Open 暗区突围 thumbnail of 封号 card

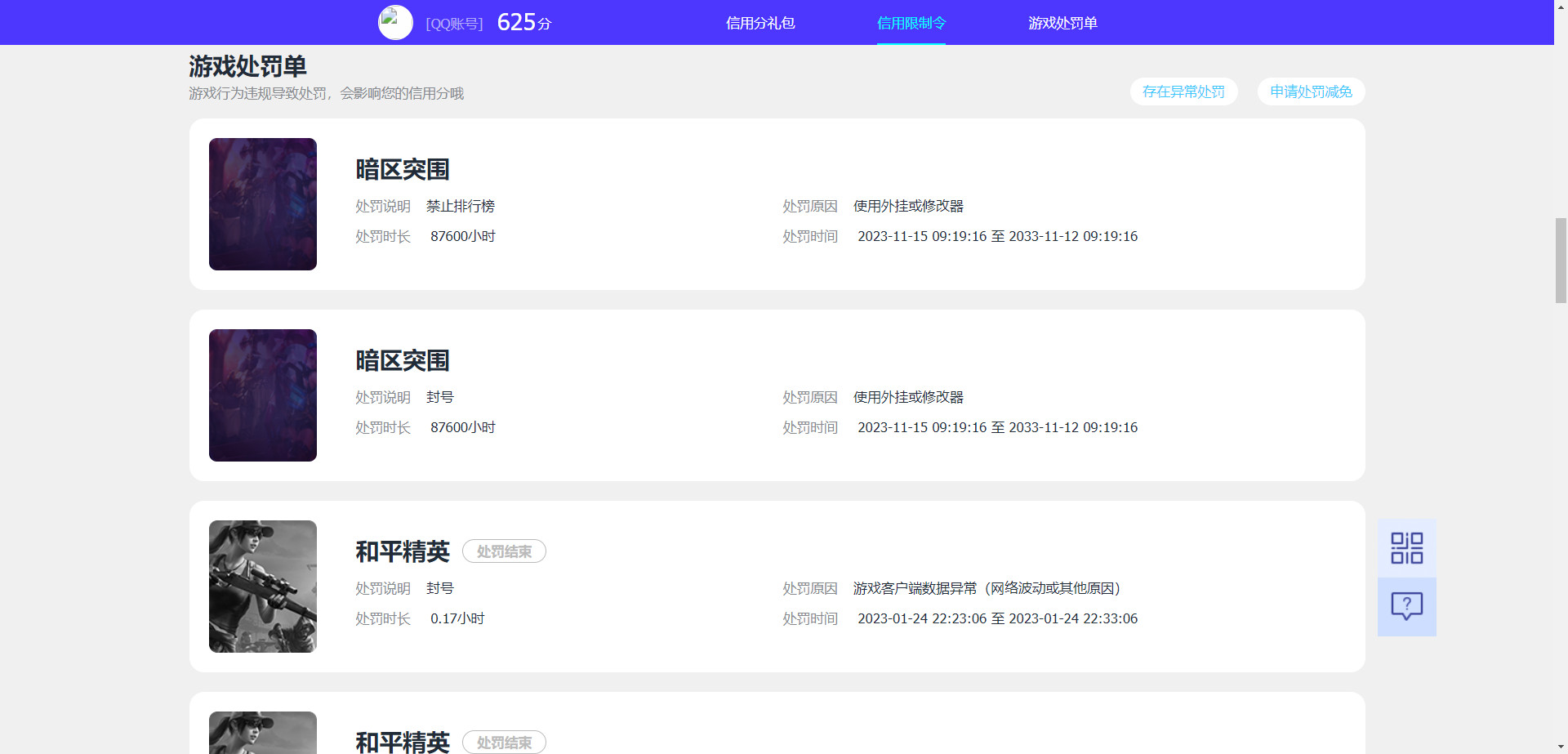[x=263, y=395]
